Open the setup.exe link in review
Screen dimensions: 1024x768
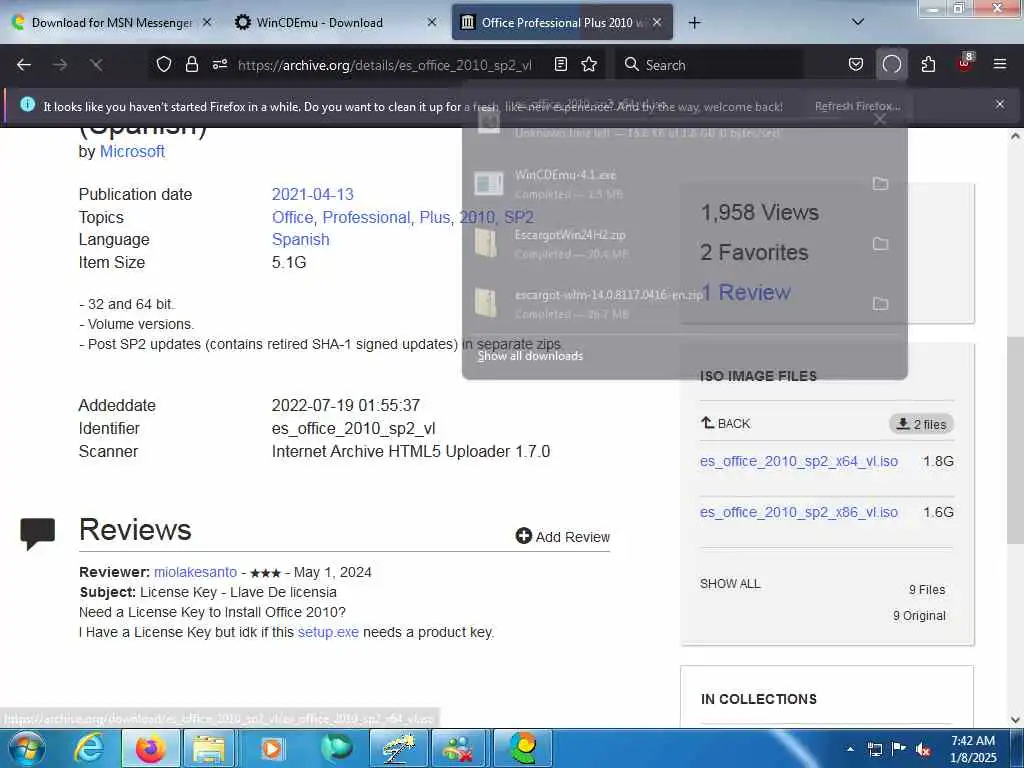tap(328, 632)
